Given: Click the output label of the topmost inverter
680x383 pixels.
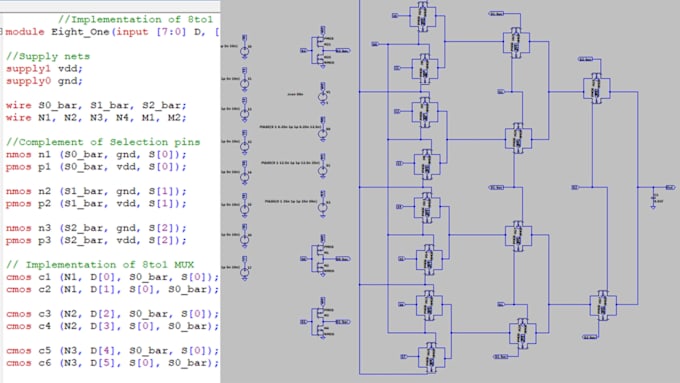Looking at the screenshot, I should [x=343, y=51].
